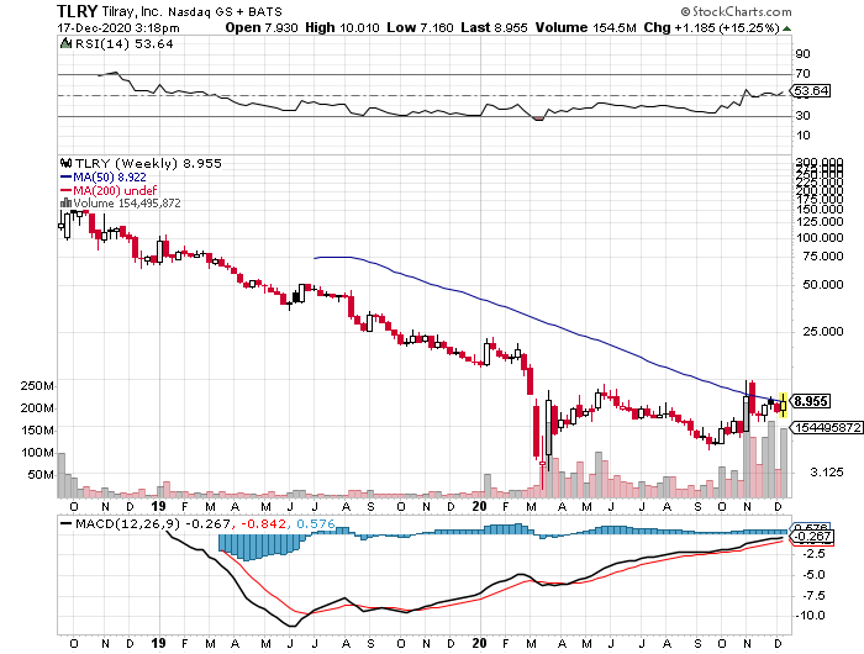Click the red MA(200) legend line marker
Image resolution: width=864 pixels, height=654 pixels.
65,190
